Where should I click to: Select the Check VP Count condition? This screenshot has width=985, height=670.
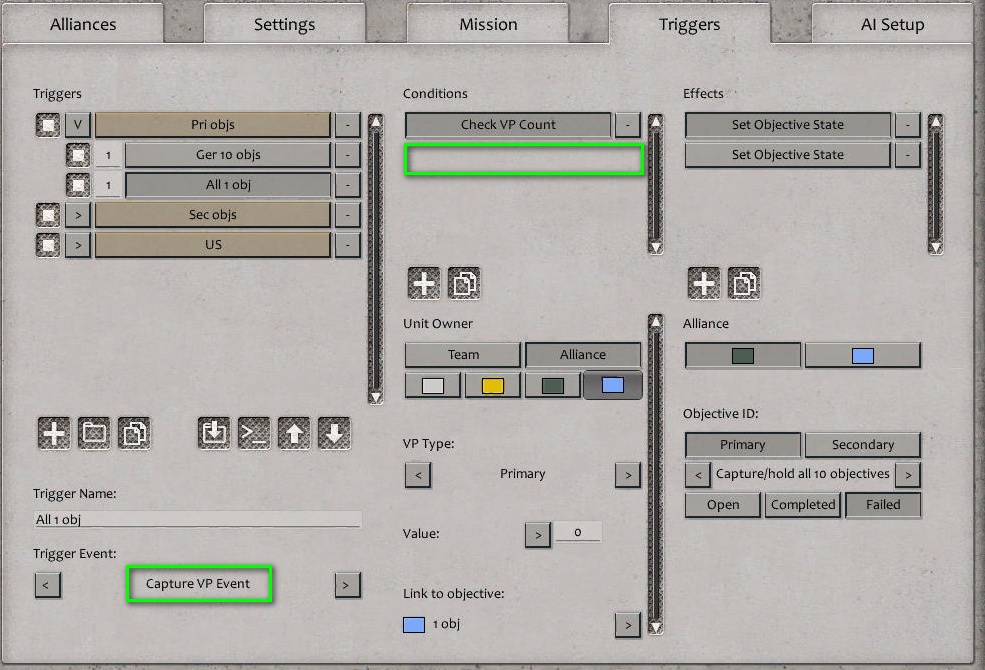click(508, 125)
